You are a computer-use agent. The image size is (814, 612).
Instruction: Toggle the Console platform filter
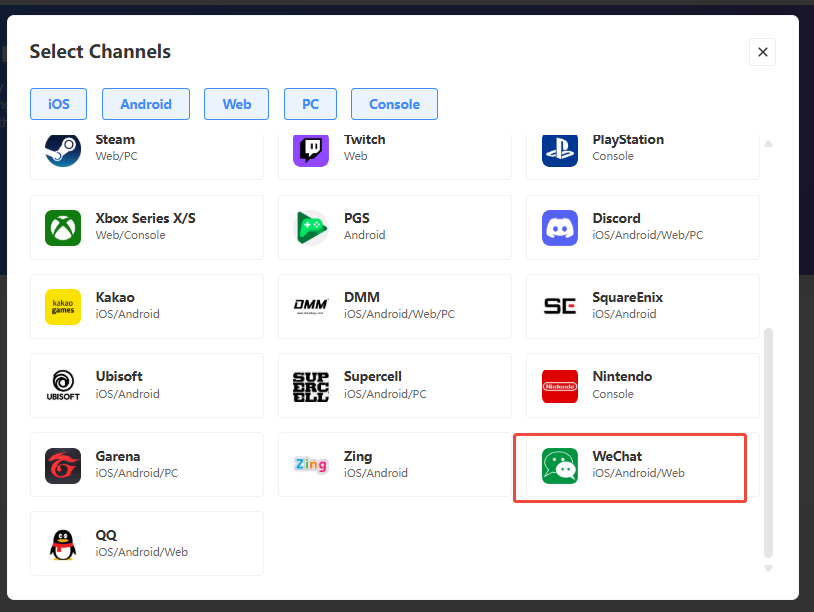(x=395, y=104)
